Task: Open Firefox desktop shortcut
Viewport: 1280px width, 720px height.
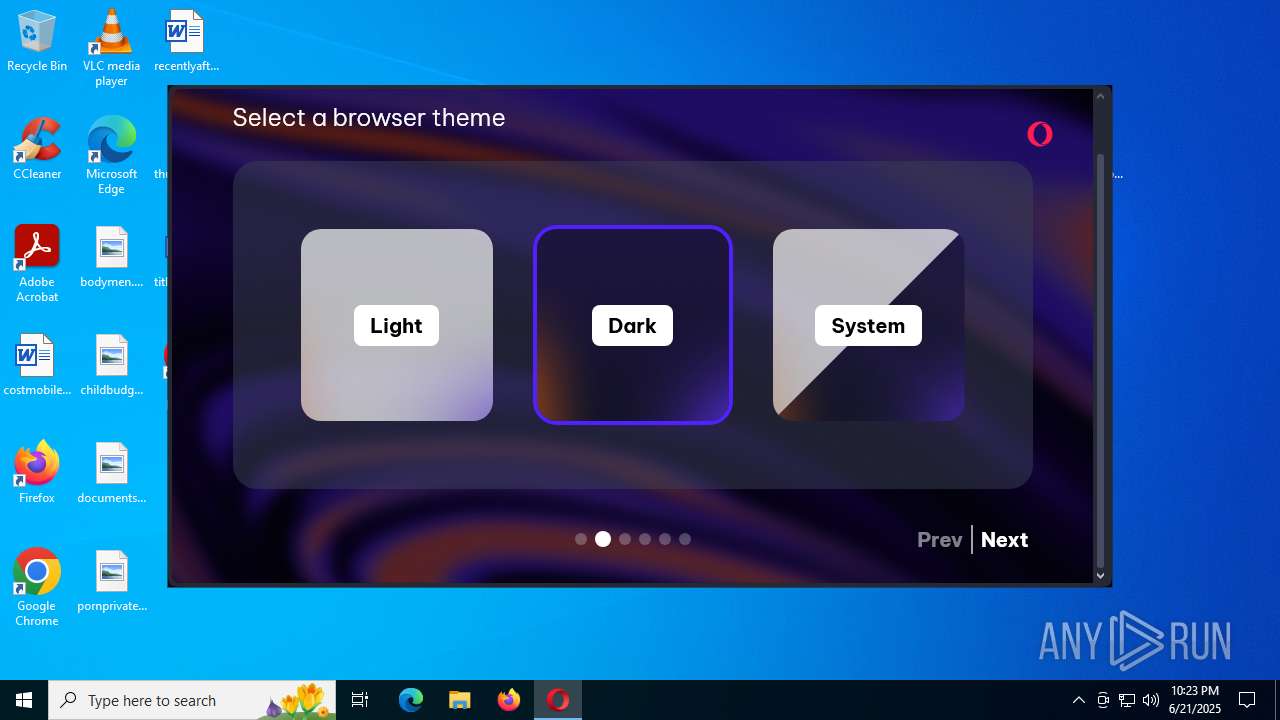Action: click(37, 473)
